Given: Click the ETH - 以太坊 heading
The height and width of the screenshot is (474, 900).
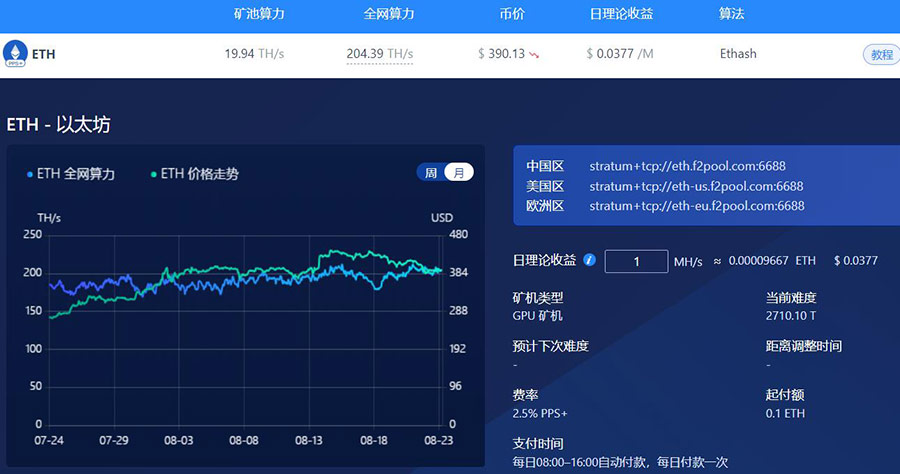Looking at the screenshot, I should (x=59, y=125).
